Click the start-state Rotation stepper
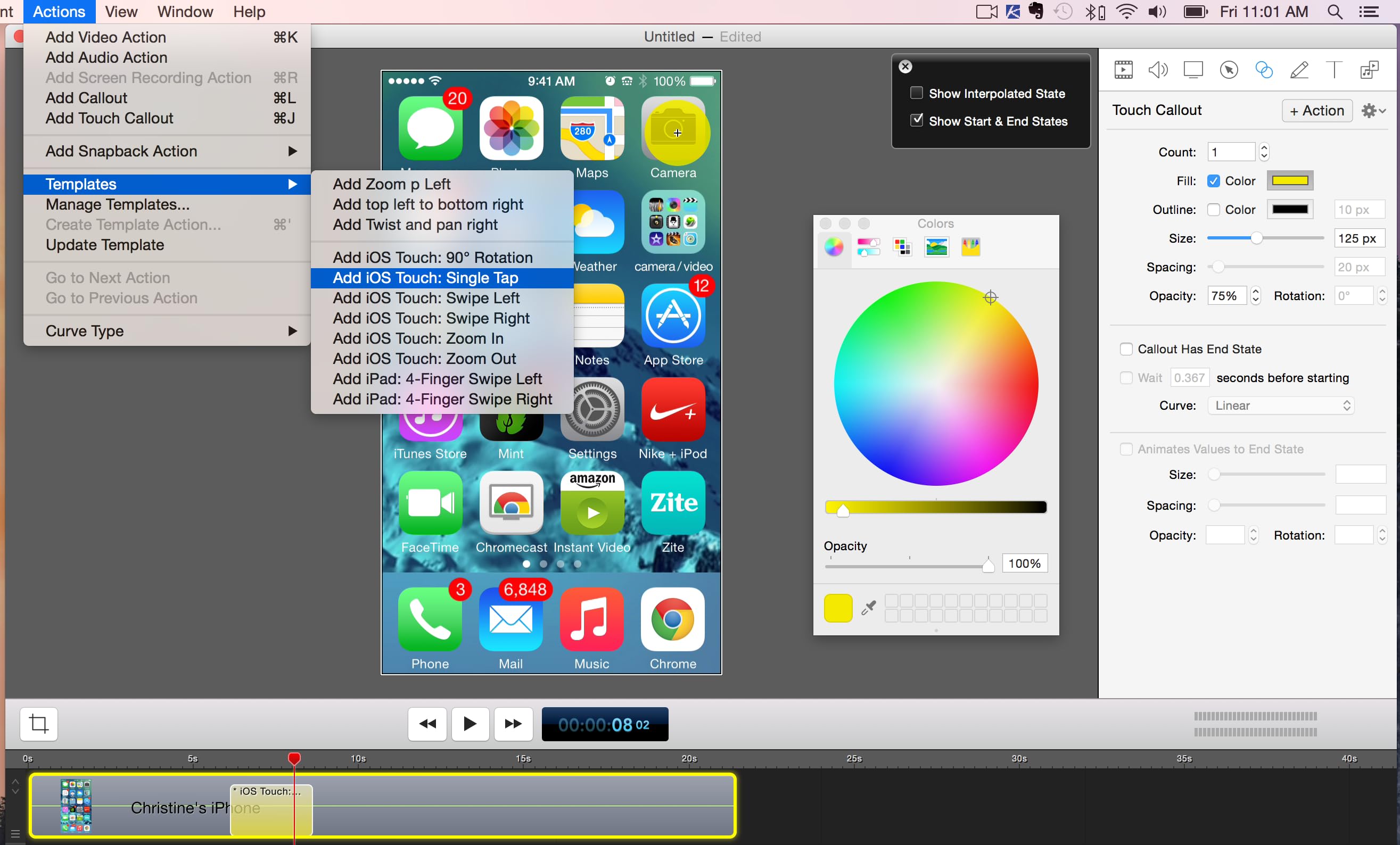The width and height of the screenshot is (1400, 845). point(1382,296)
